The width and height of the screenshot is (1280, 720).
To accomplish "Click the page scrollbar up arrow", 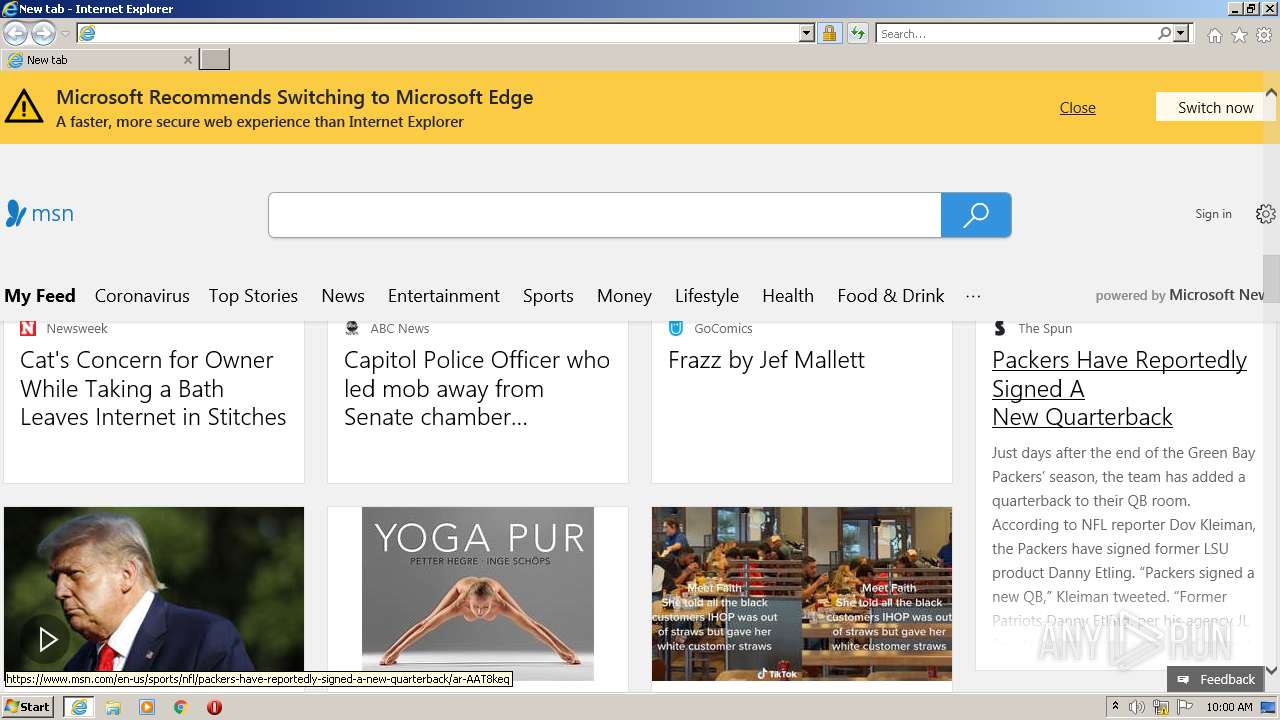I will tap(1271, 92).
